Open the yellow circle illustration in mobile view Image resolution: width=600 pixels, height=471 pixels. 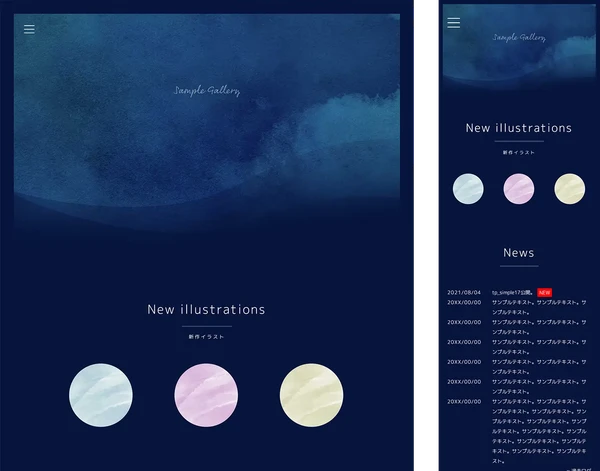[569, 189]
